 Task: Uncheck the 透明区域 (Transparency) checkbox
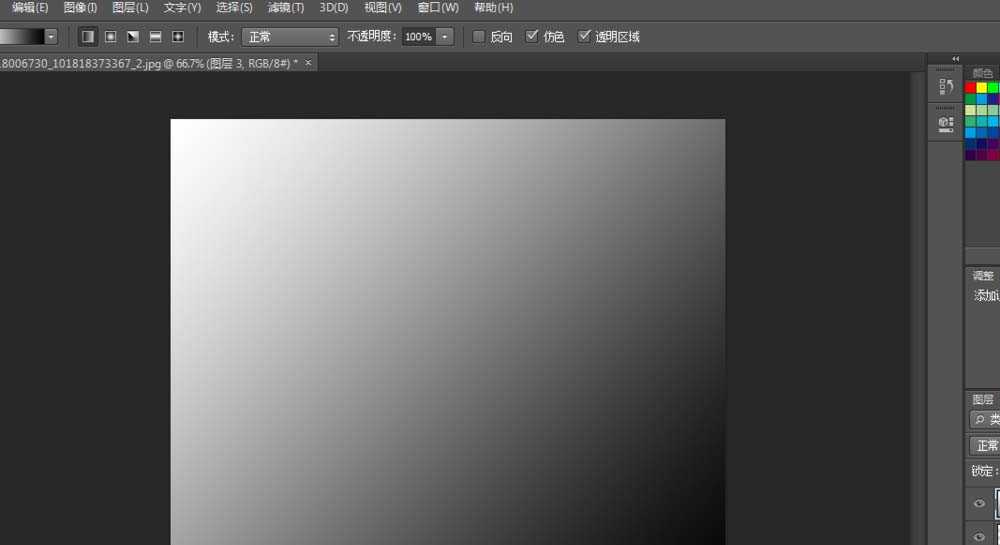point(584,37)
